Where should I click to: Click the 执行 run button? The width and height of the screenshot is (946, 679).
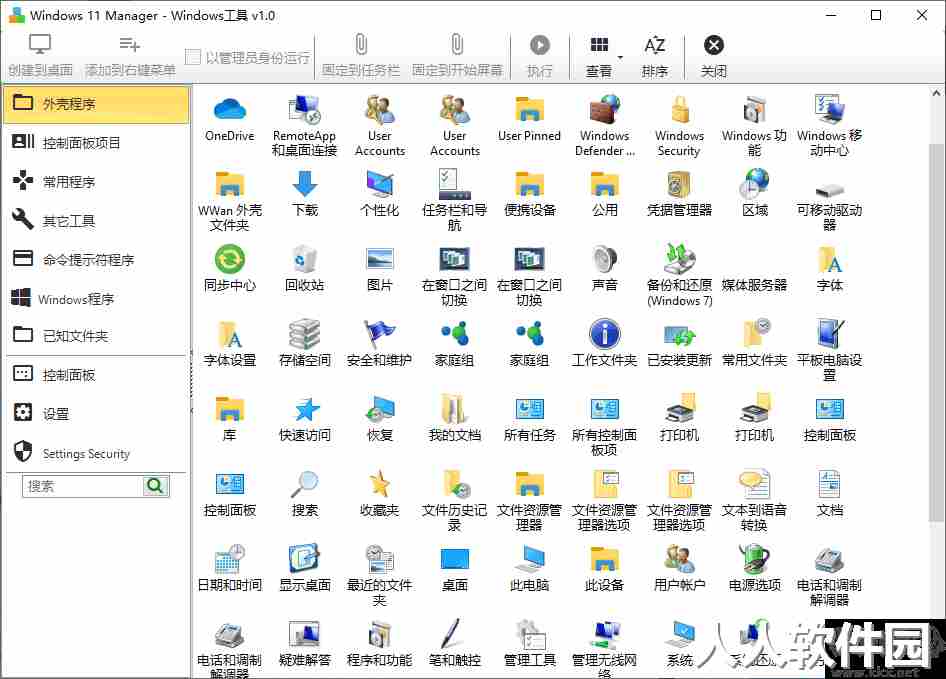pos(539,56)
